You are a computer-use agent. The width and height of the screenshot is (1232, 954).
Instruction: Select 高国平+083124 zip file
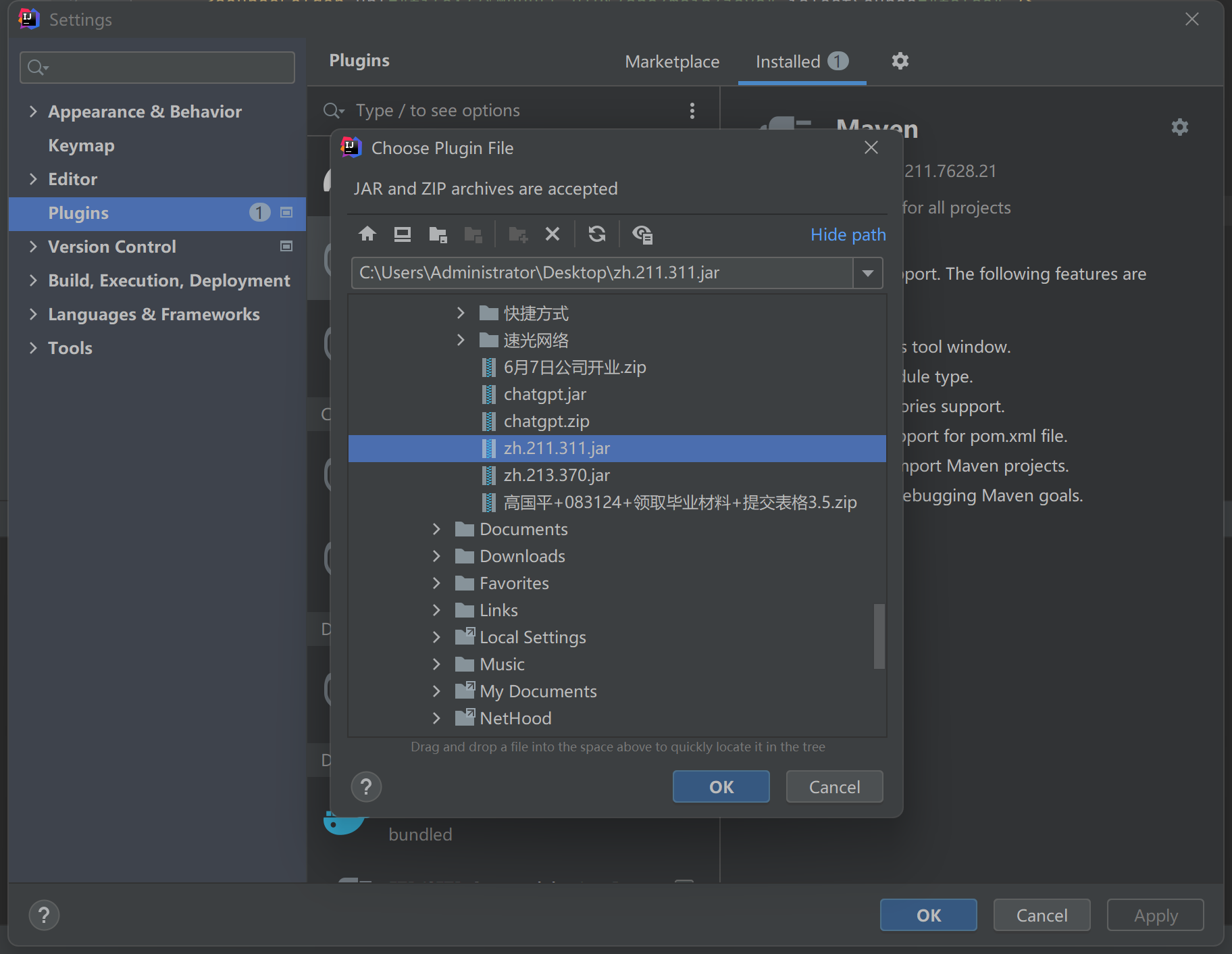[x=617, y=502]
